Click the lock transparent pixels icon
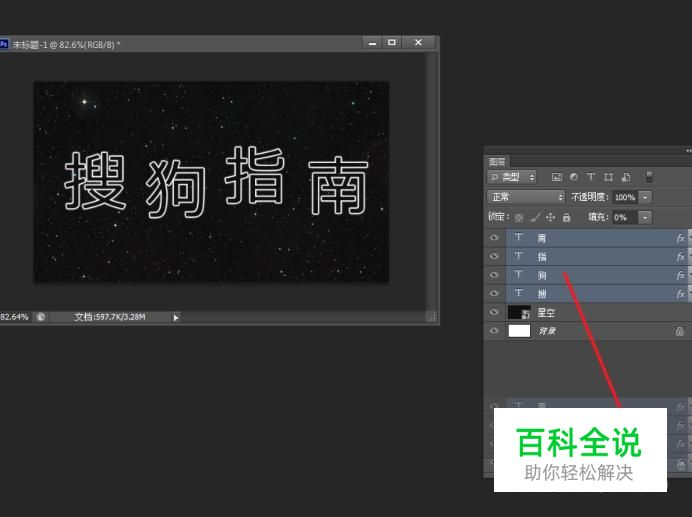 pyautogui.click(x=519, y=217)
